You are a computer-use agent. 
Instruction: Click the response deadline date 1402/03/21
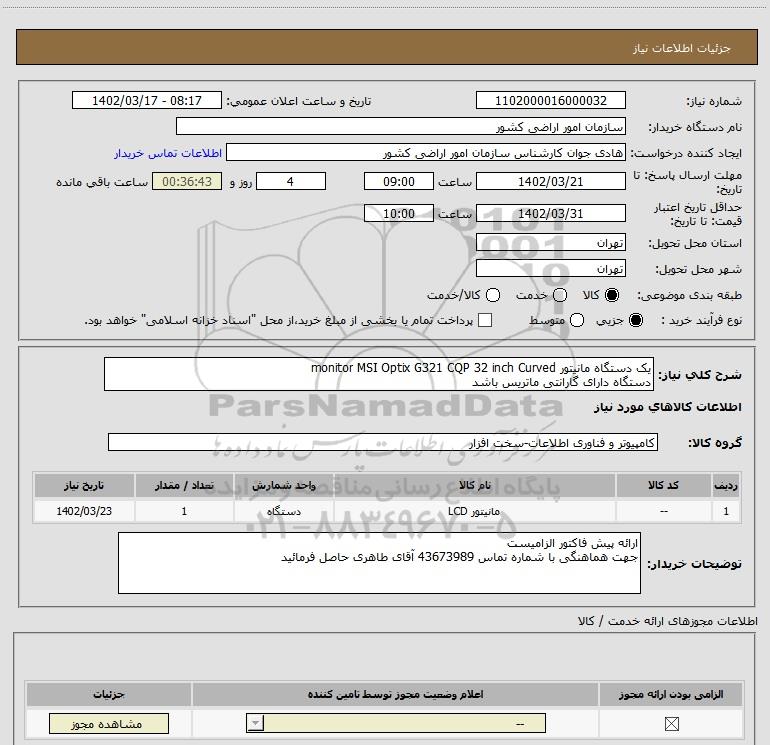(x=550, y=181)
